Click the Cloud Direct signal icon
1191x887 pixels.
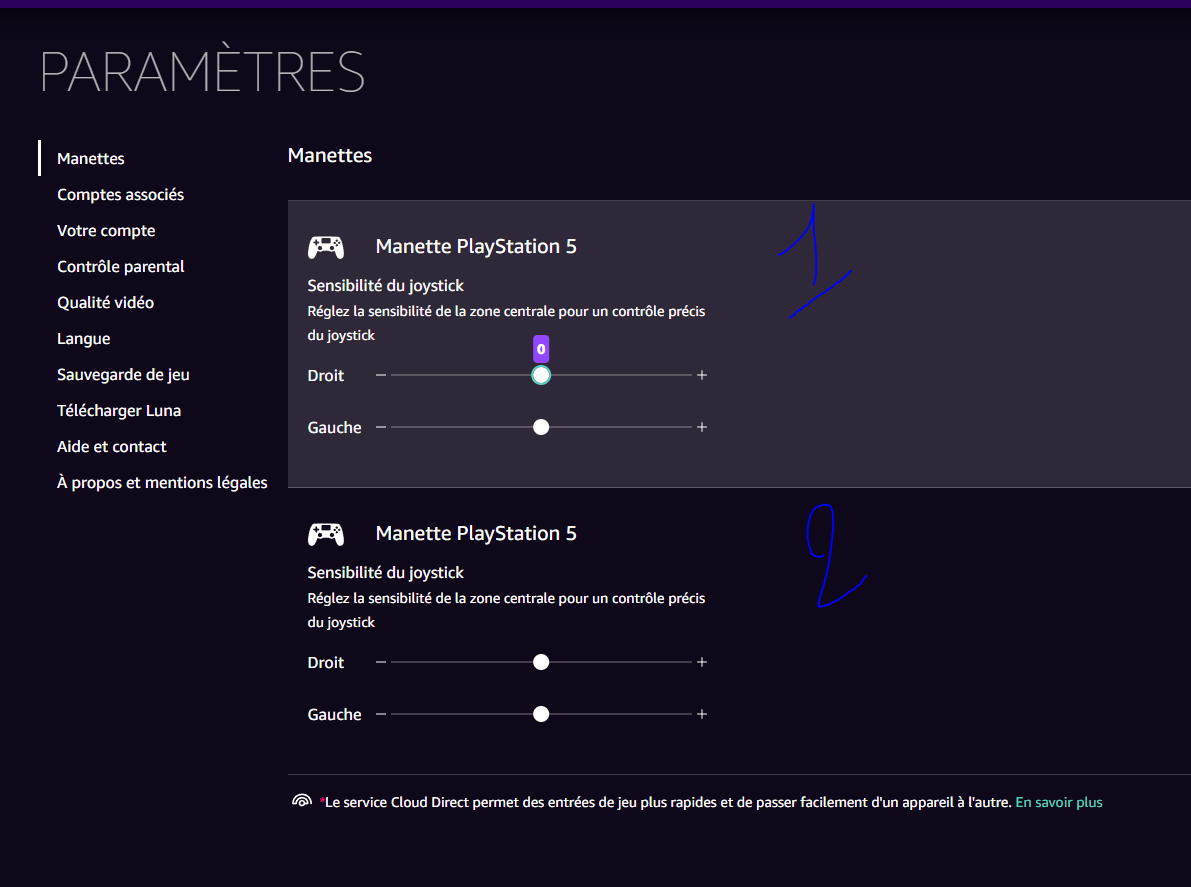(x=301, y=802)
